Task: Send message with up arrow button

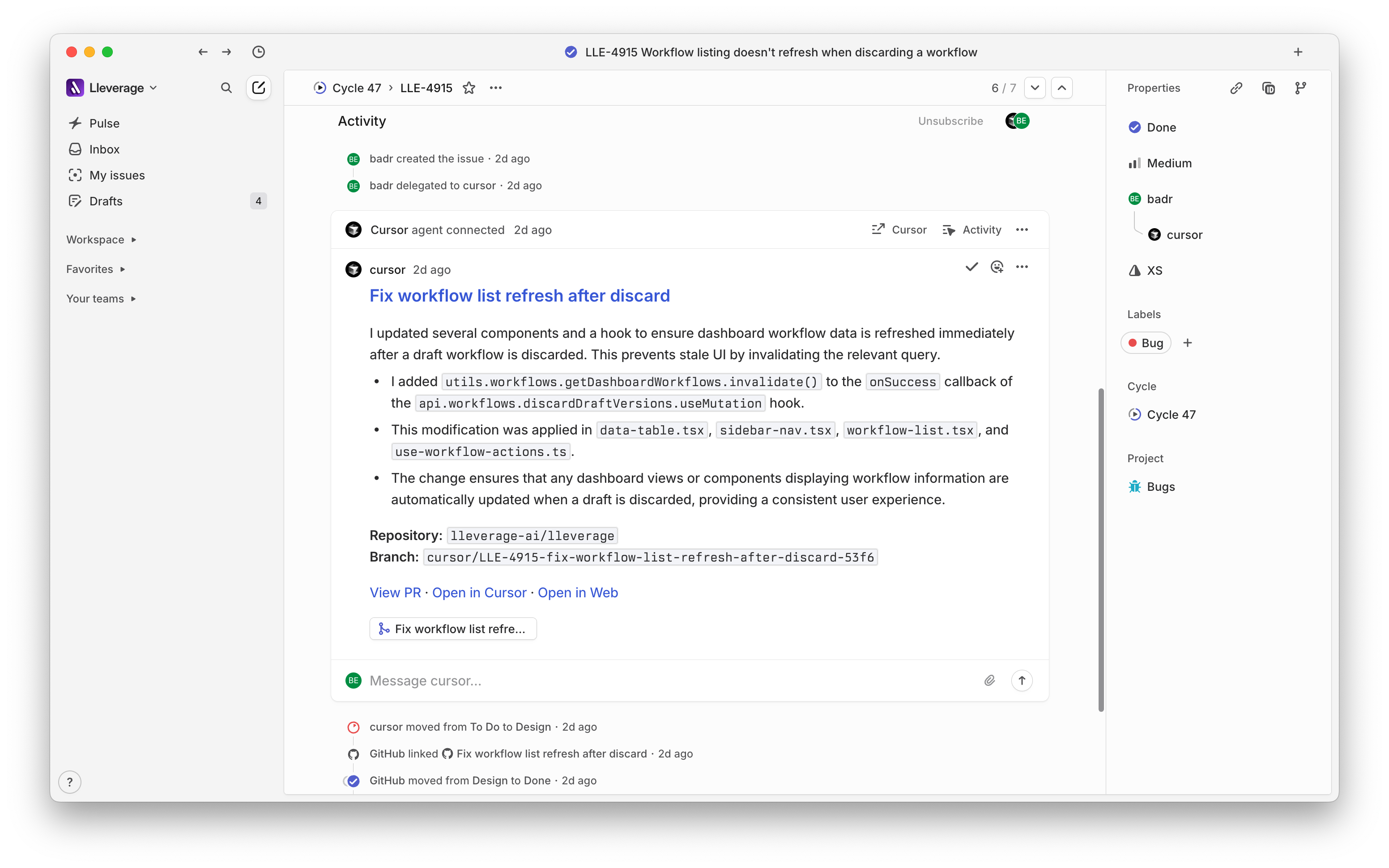Action: coord(1022,680)
